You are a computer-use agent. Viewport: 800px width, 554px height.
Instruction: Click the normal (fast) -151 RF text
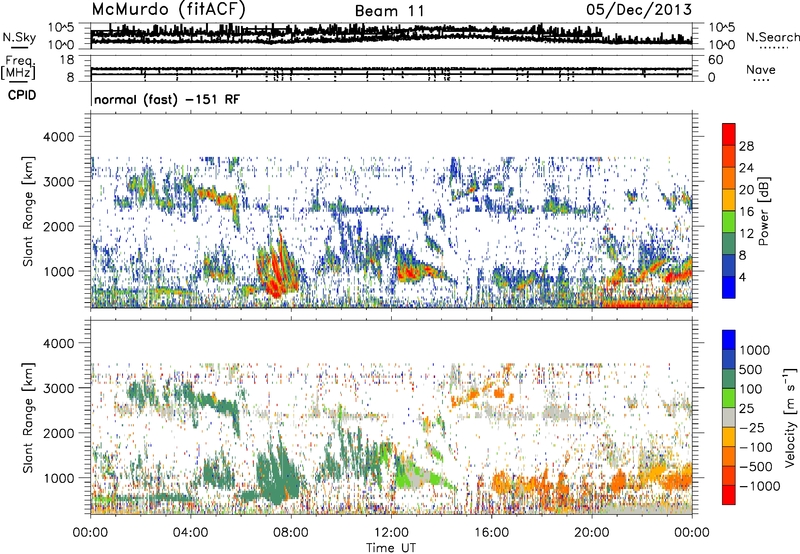[x=167, y=99]
